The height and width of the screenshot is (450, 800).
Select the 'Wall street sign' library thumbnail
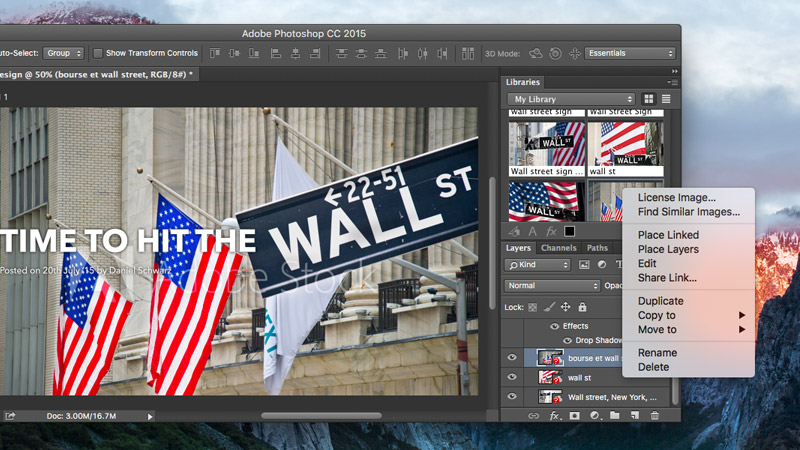(546, 145)
